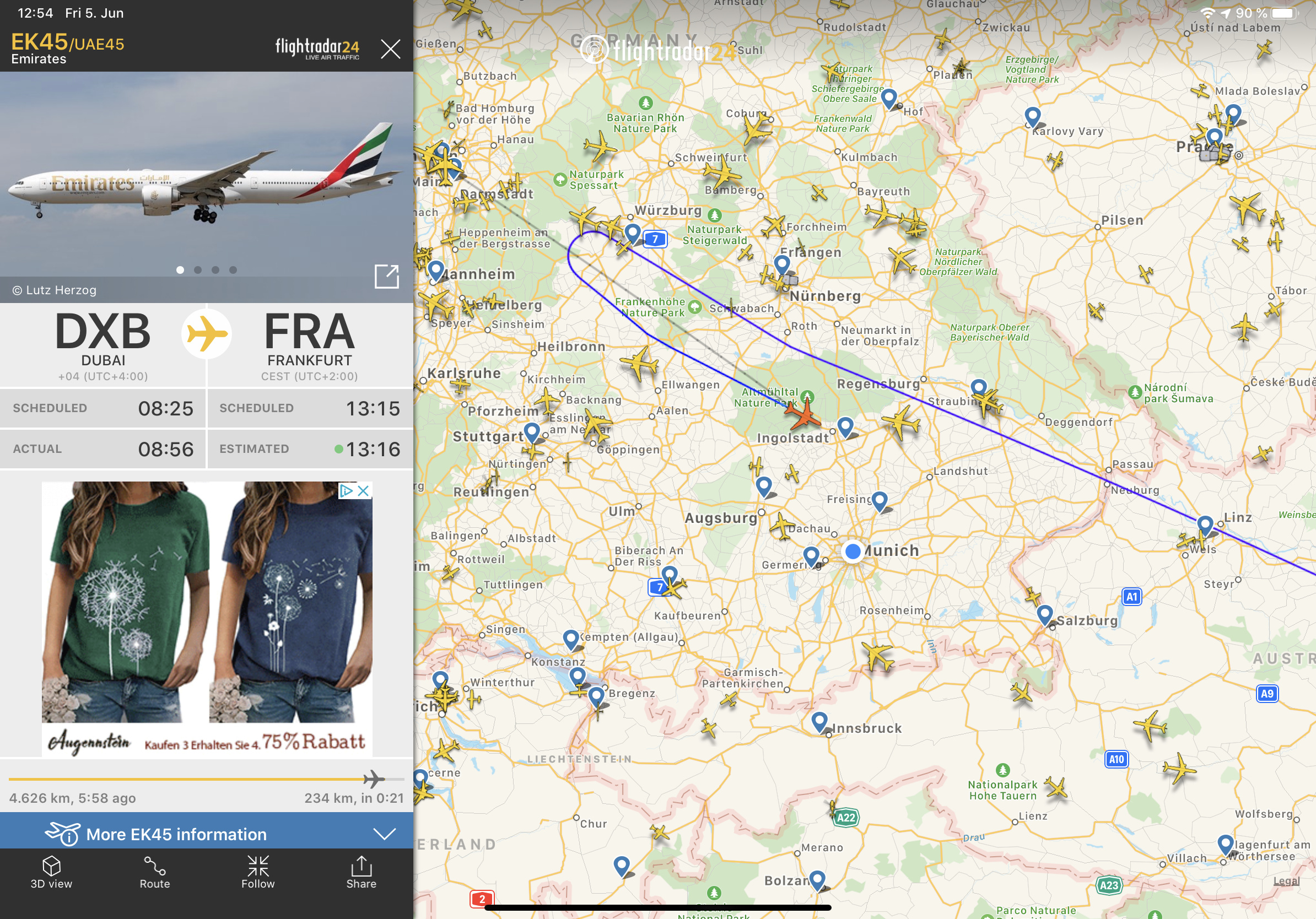Tap the Follow aircraft icon
This screenshot has height=919, width=1316.
pyautogui.click(x=258, y=872)
